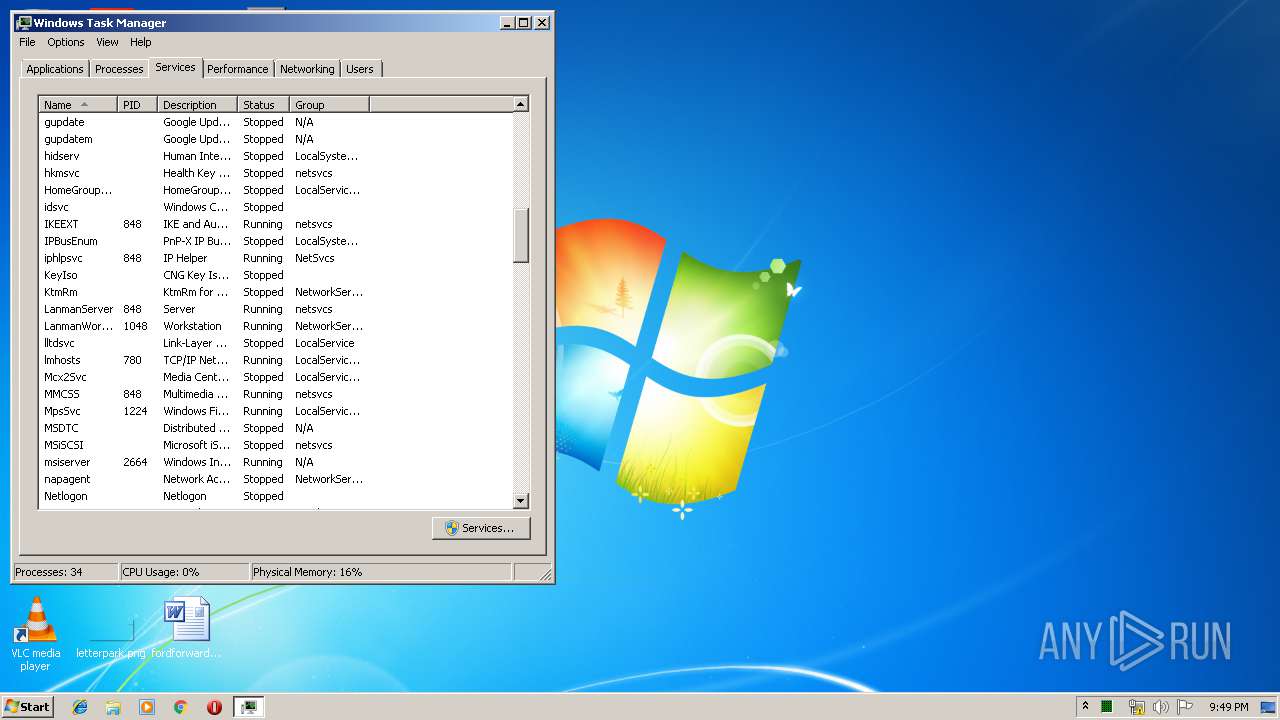Sort by the Status column header

tap(263, 104)
